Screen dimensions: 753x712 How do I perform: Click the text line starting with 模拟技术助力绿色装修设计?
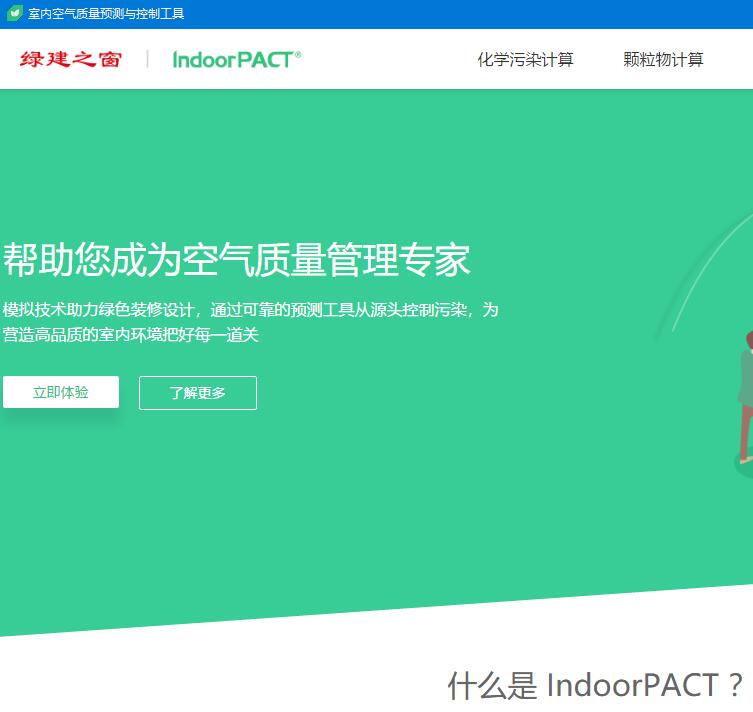[250, 310]
